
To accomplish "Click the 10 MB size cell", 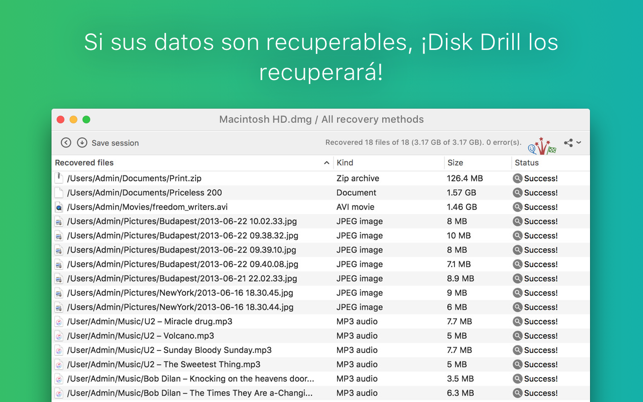I will coord(458,235).
